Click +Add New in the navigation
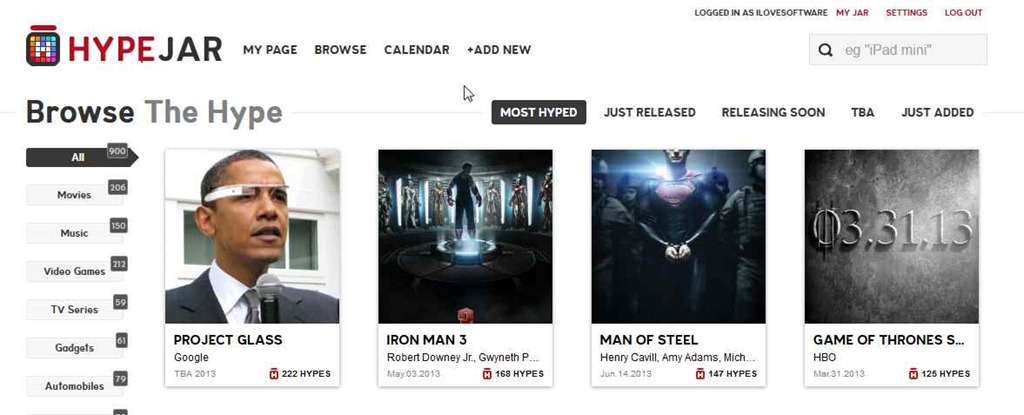This screenshot has width=1024, height=415. (x=499, y=50)
